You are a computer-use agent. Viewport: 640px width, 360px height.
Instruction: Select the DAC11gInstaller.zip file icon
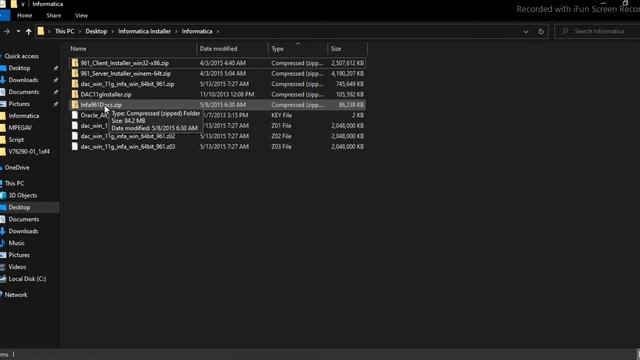point(75,94)
